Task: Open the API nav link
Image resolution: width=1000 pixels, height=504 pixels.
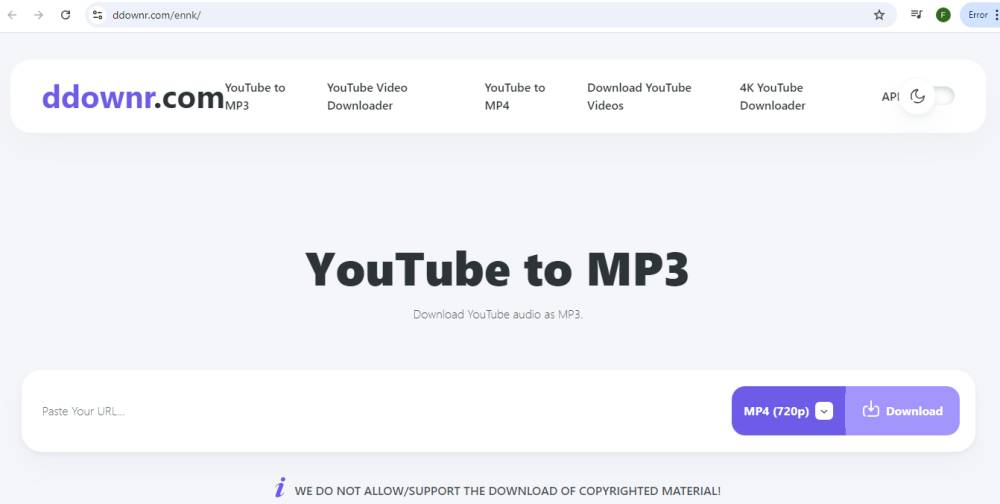Action: point(890,96)
